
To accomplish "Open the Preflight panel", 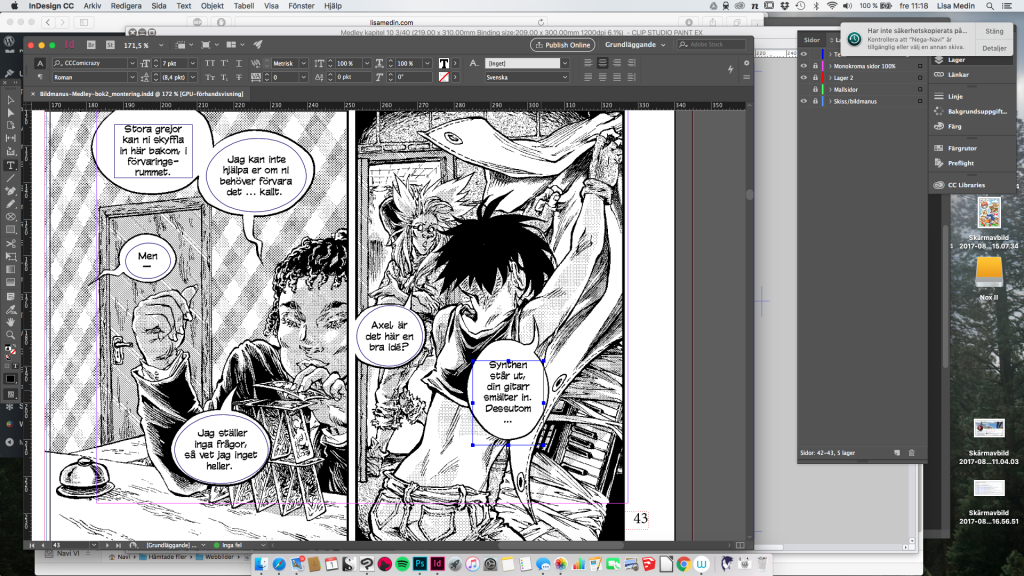I will pos(961,163).
